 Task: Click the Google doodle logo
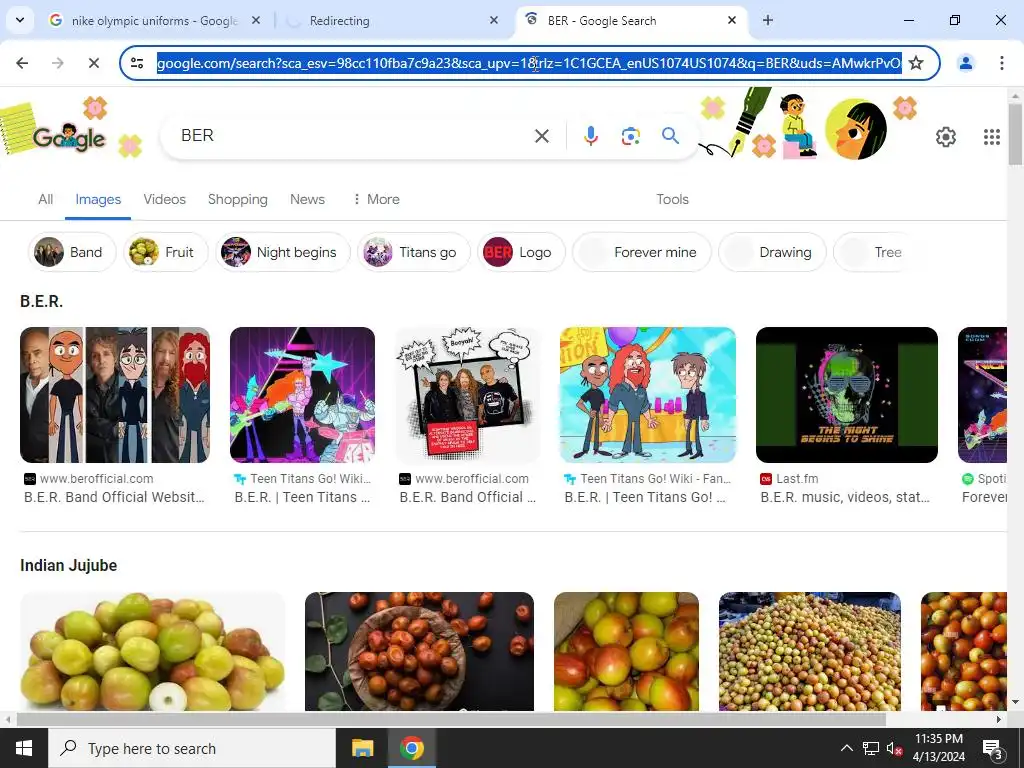[69, 137]
